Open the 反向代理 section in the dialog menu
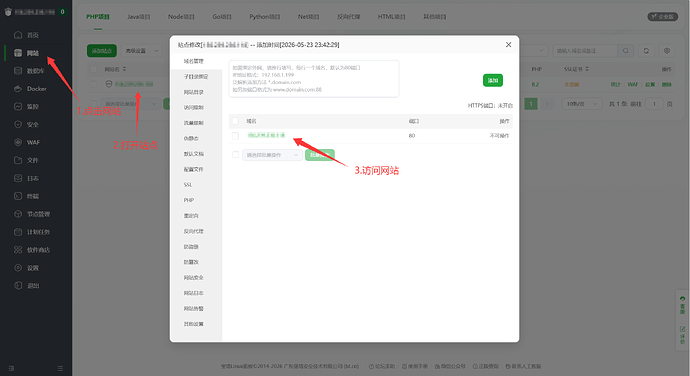Viewport: 690px width, 376px height. click(x=194, y=231)
